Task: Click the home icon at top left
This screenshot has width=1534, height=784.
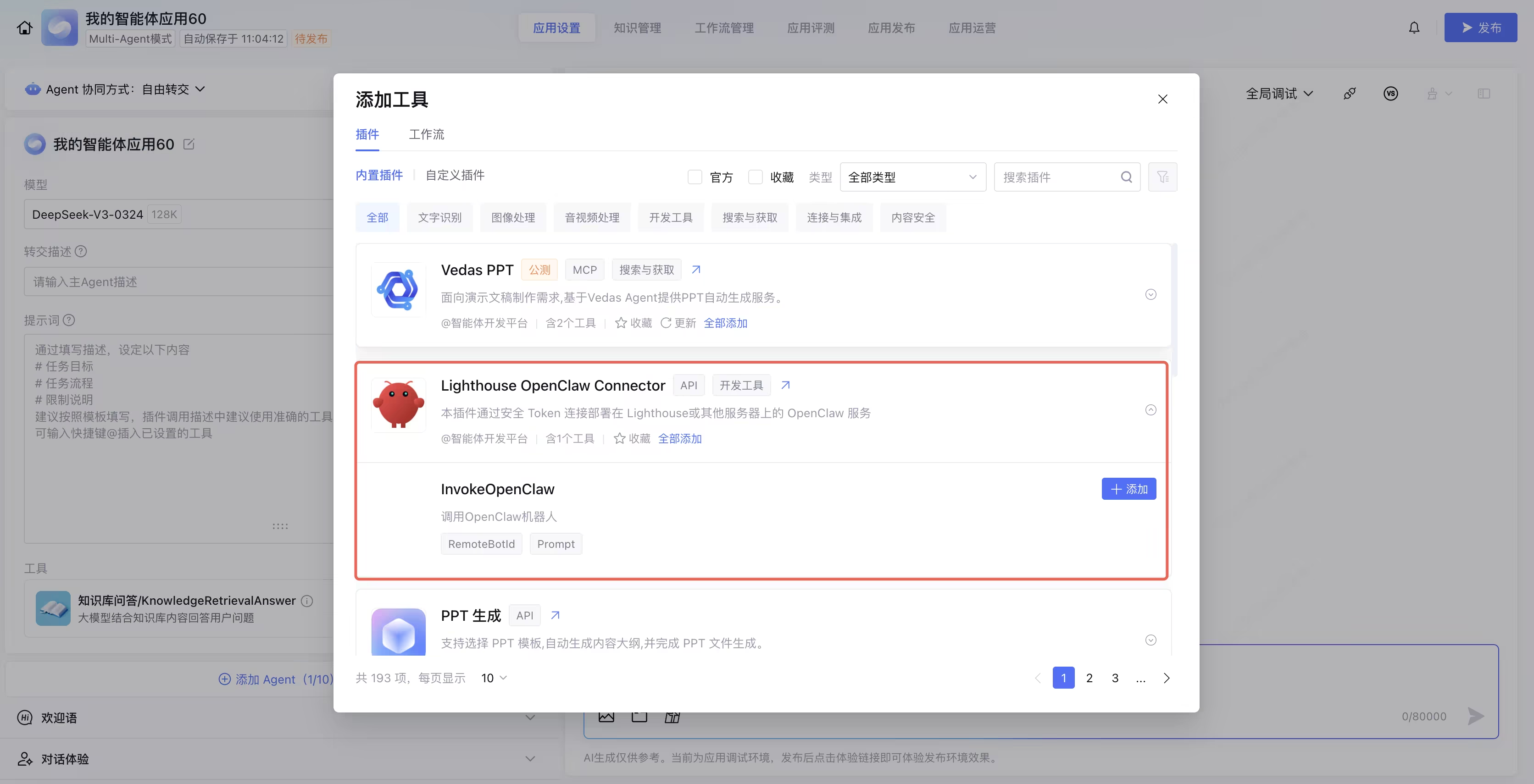Action: pos(24,28)
